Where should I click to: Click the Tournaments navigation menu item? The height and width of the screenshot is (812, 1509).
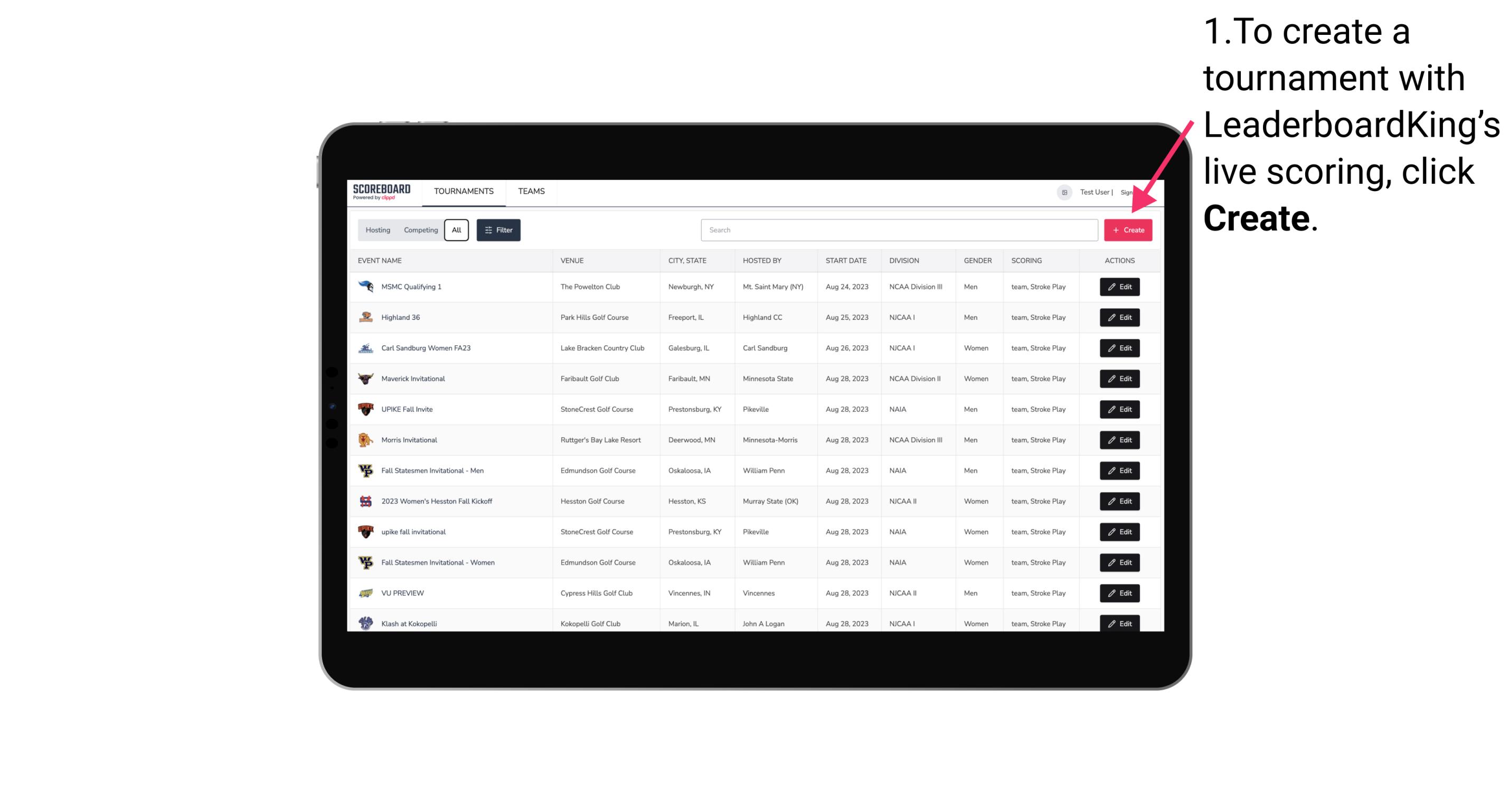[x=464, y=191]
